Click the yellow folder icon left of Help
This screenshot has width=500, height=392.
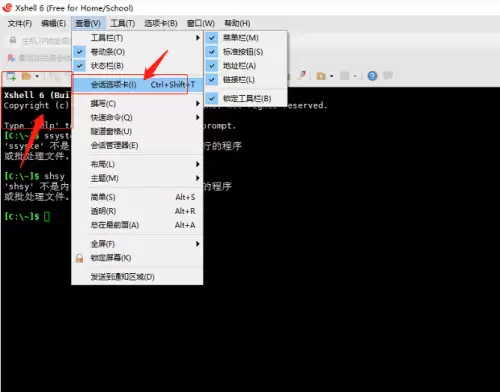coord(321,76)
